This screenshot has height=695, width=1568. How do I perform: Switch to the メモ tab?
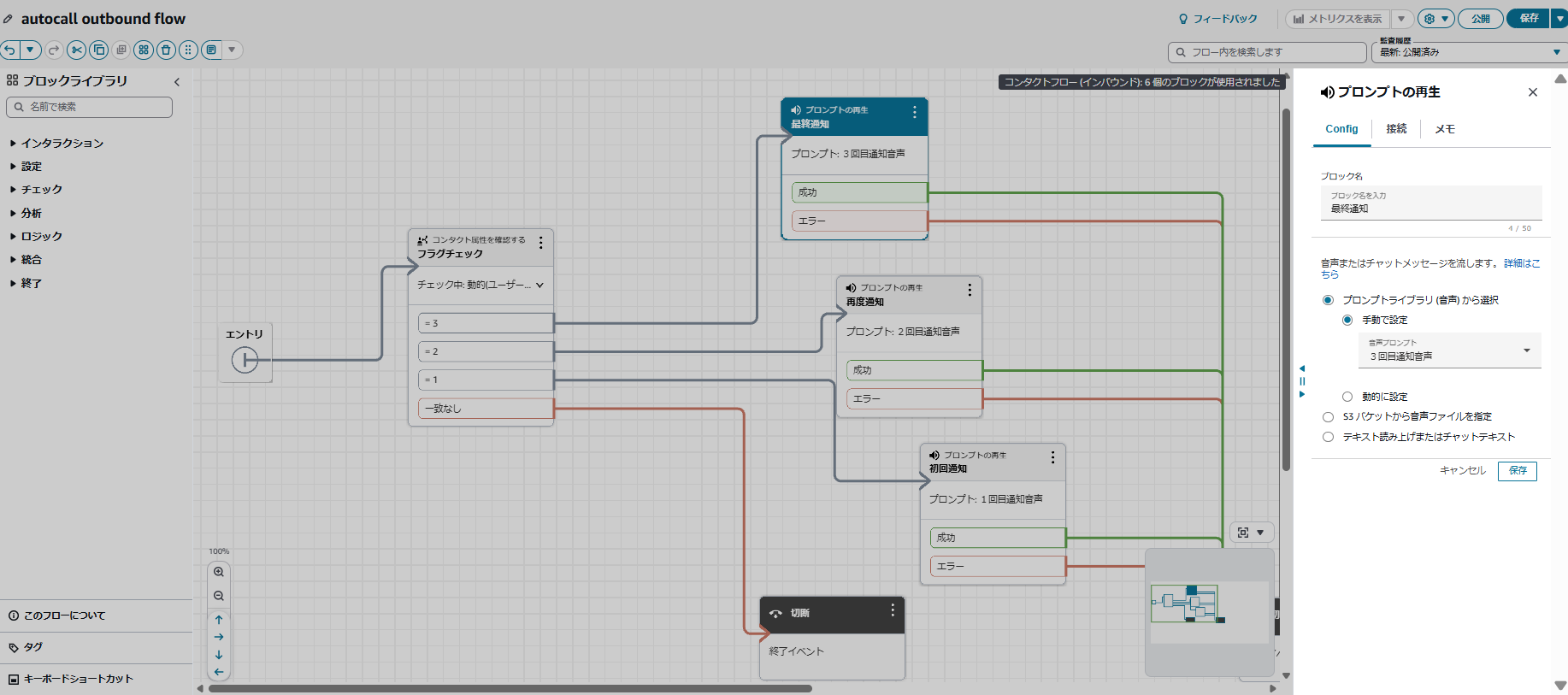click(x=1444, y=129)
